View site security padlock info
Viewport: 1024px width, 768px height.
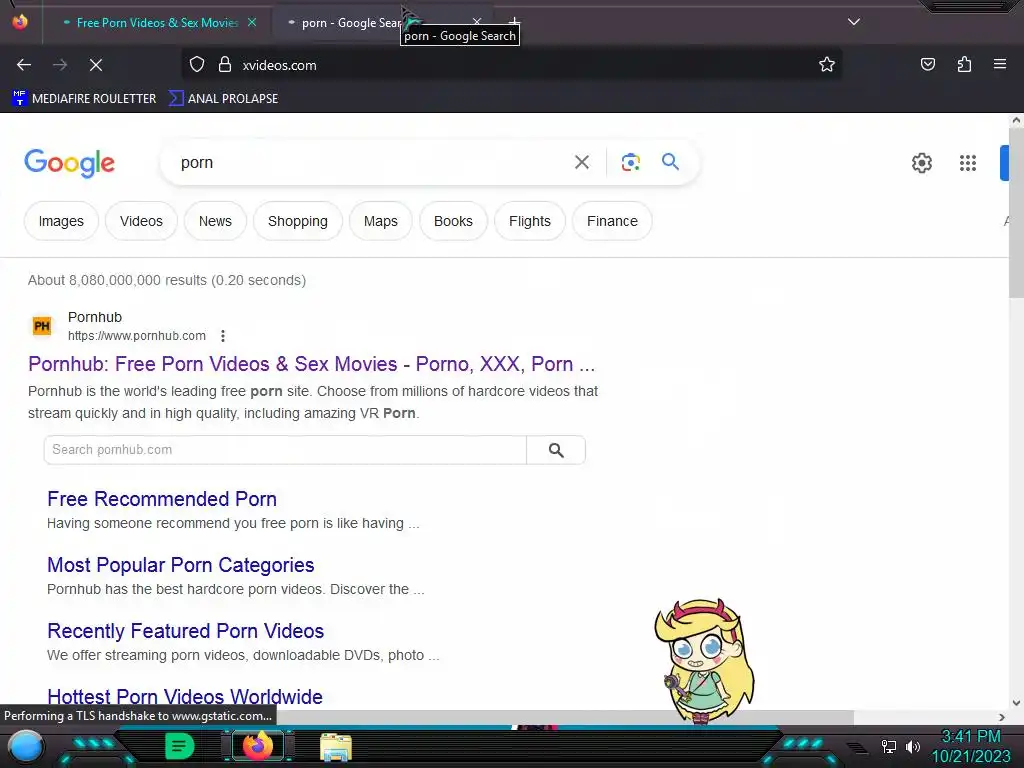(x=225, y=65)
